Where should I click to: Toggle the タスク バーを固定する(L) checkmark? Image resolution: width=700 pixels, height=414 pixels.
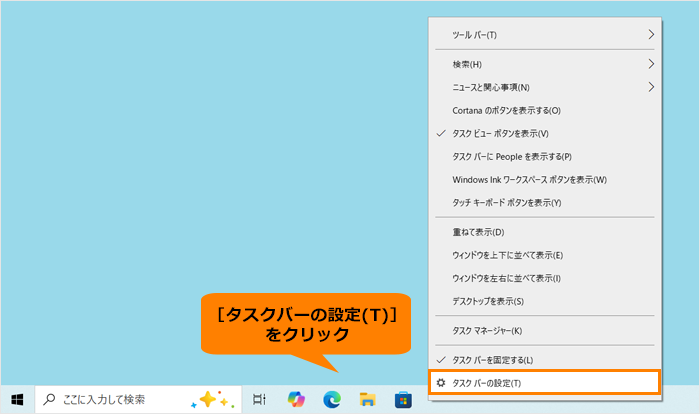pos(441,360)
